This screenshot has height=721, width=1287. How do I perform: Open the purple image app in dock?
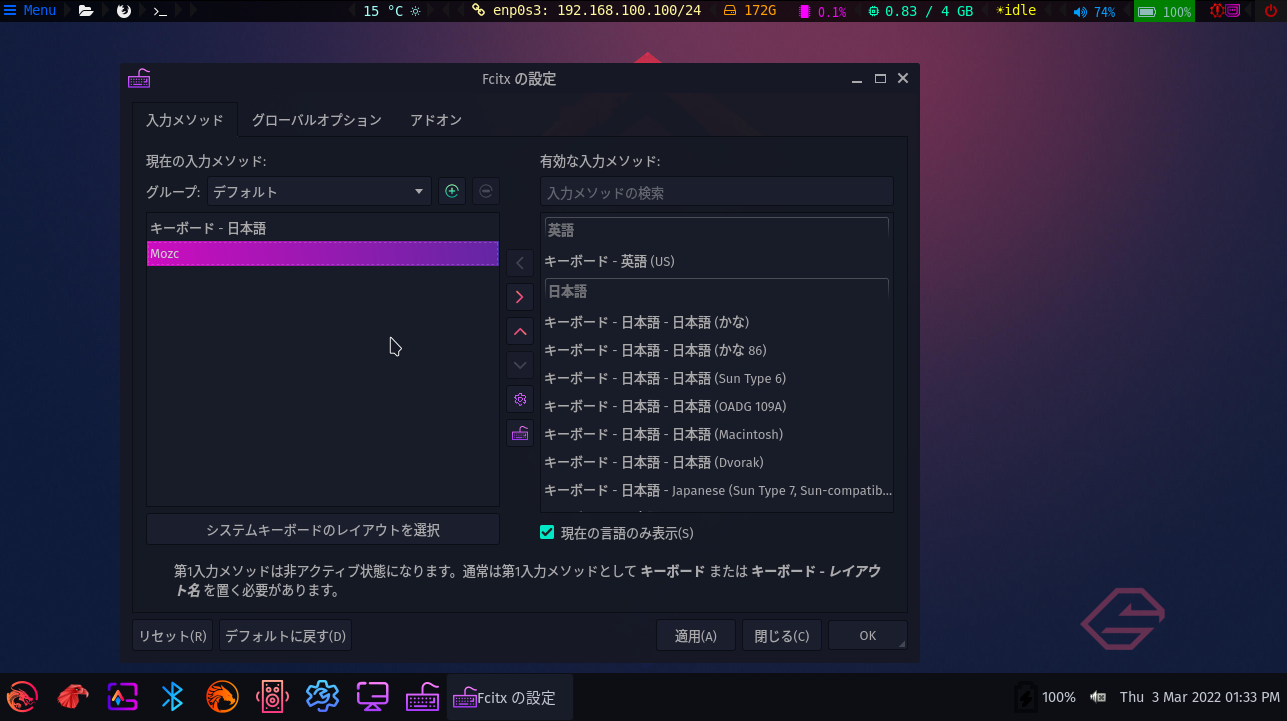[122, 696]
